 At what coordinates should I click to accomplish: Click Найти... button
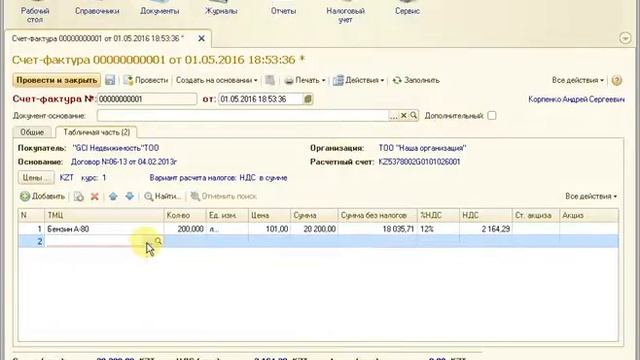(x=162, y=197)
